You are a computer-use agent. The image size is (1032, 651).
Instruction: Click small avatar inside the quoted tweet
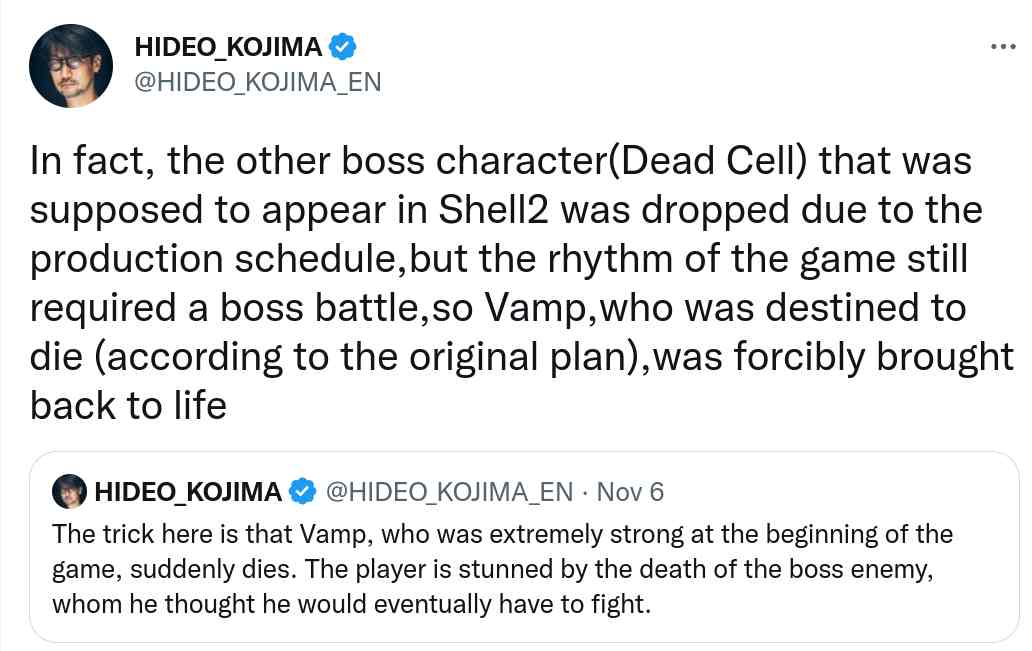pyautogui.click(x=70, y=492)
